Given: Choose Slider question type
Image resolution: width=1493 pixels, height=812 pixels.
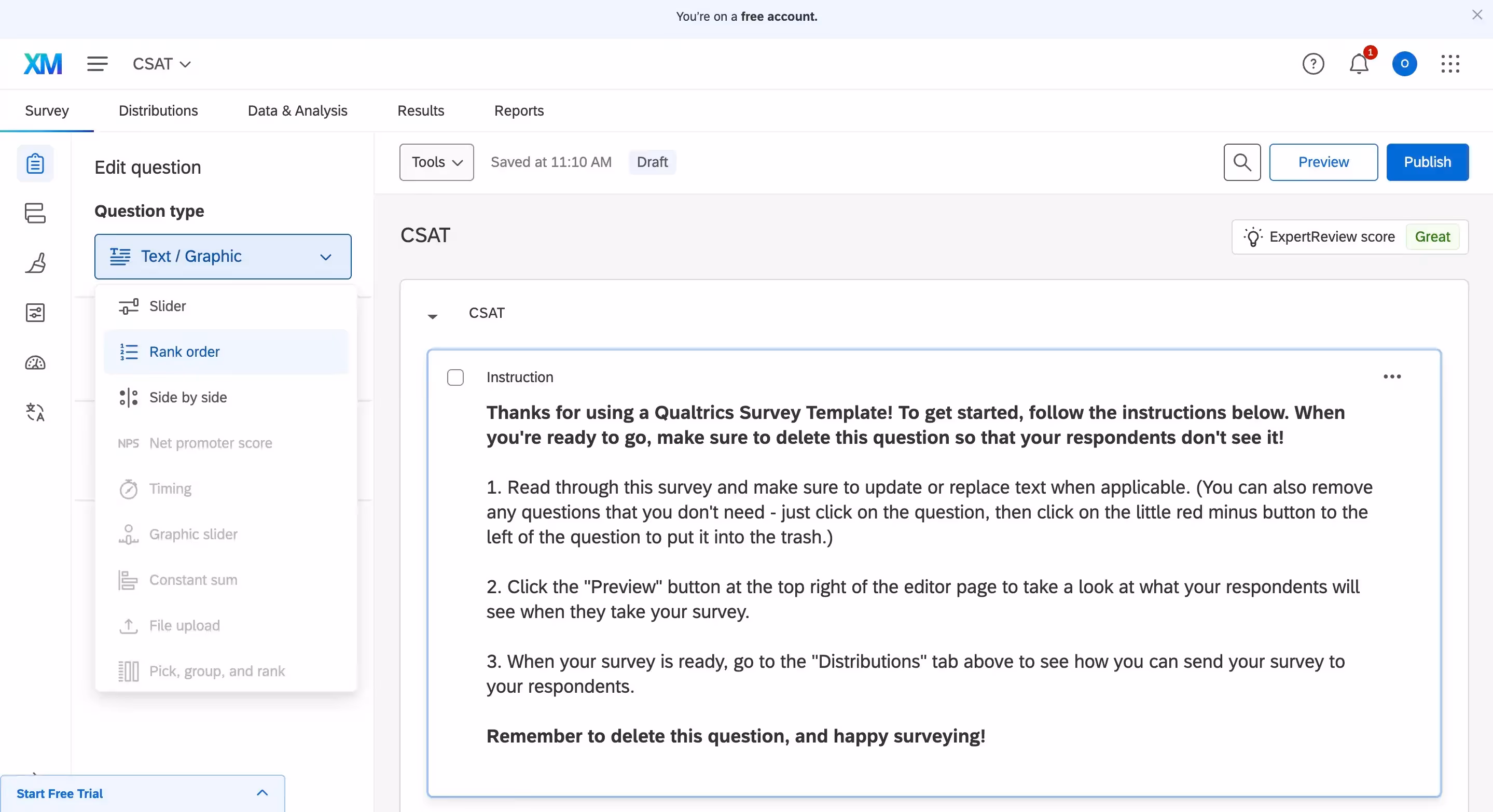Looking at the screenshot, I should tap(226, 306).
